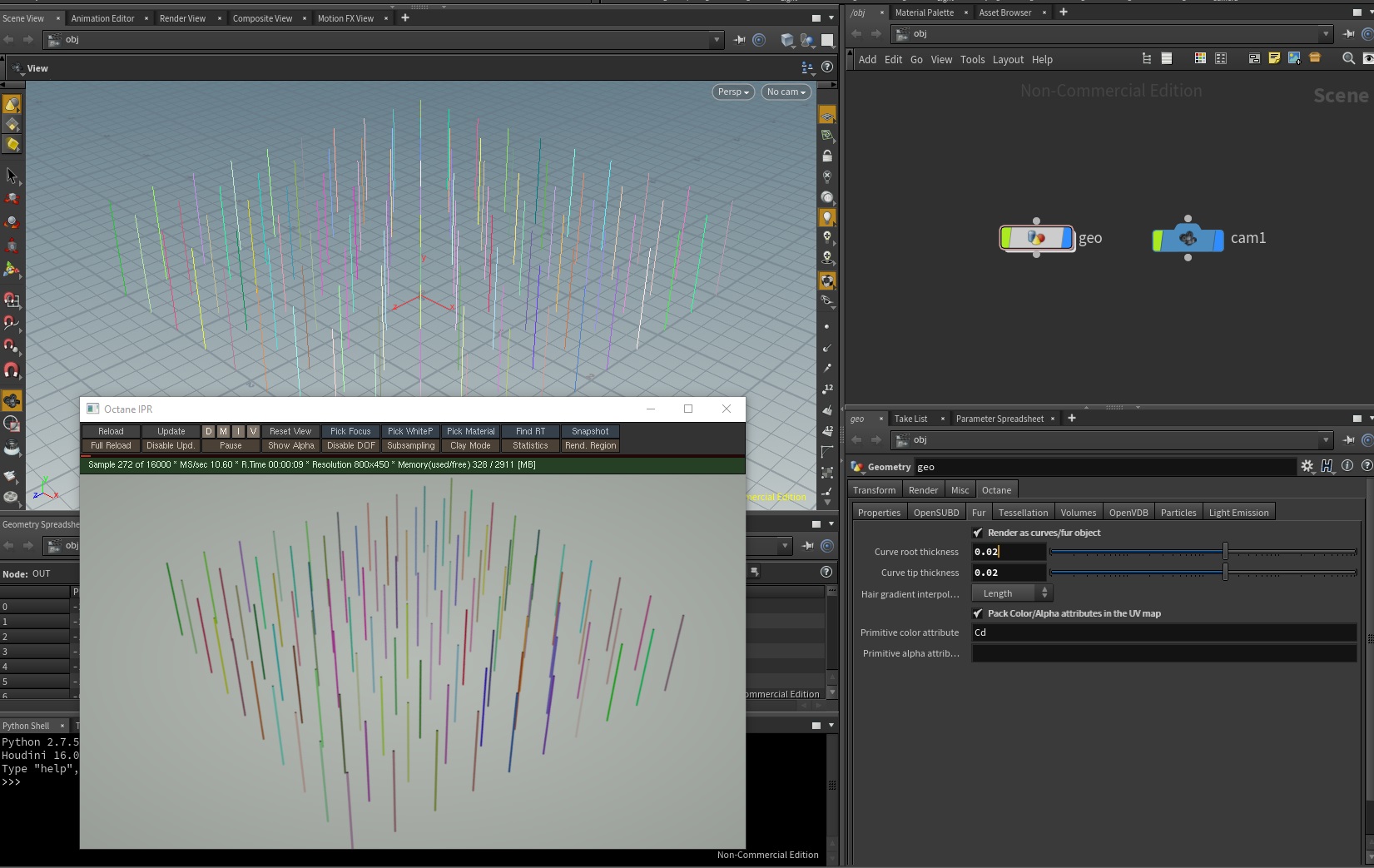Click the cam1 camera node icon

click(1188, 239)
